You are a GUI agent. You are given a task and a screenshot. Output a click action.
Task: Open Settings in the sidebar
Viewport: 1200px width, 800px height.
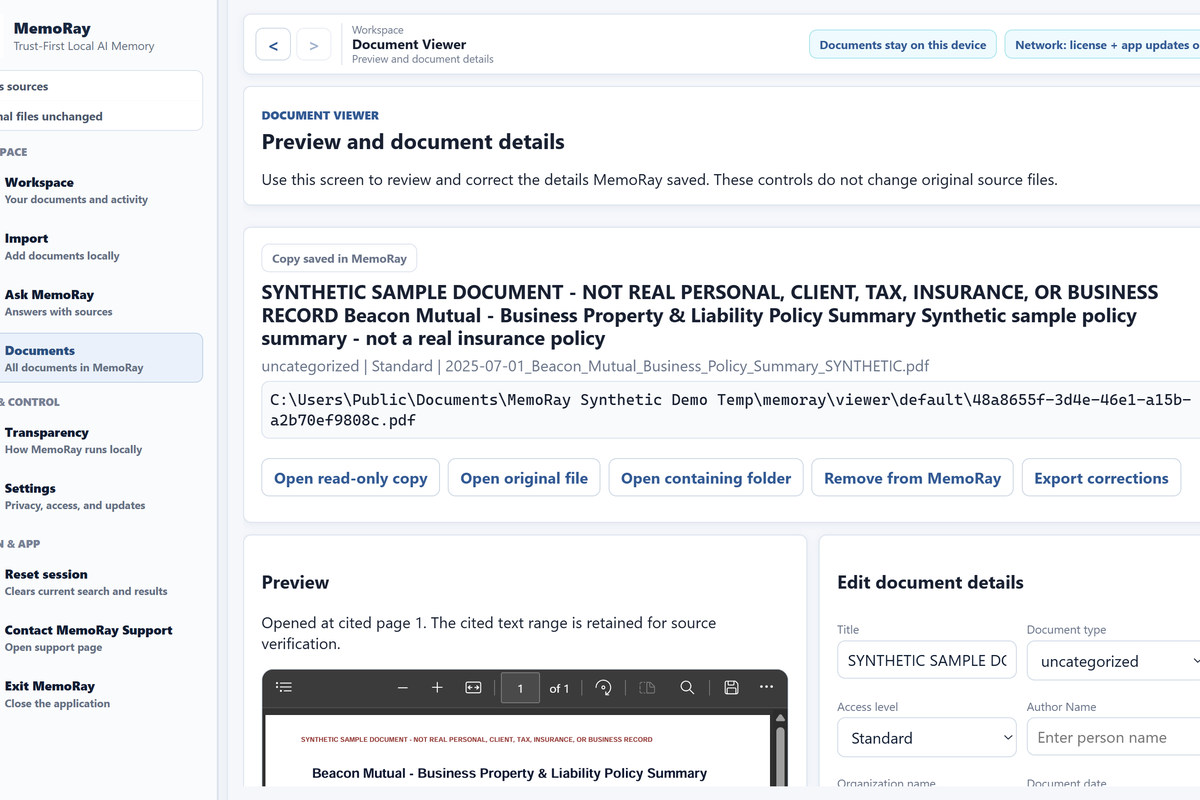click(x=100, y=496)
